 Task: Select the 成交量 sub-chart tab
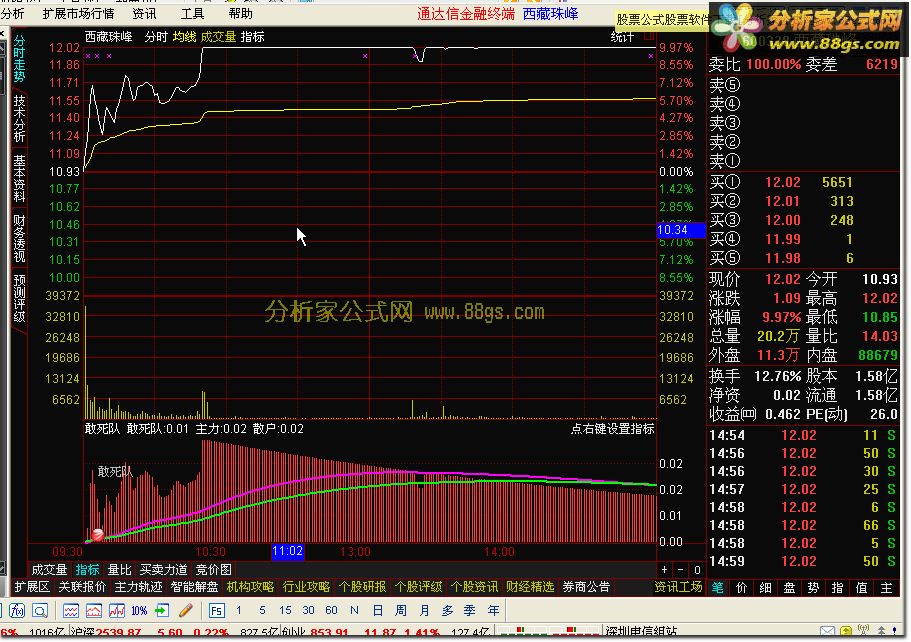coord(49,570)
